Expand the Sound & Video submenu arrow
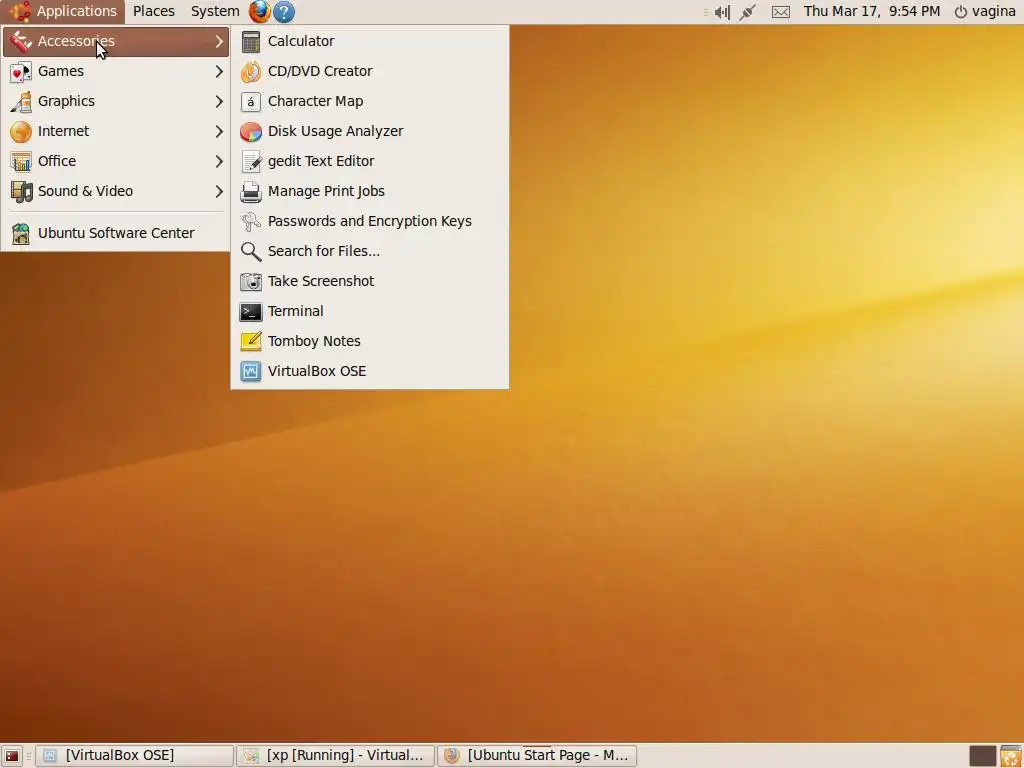 tap(219, 191)
